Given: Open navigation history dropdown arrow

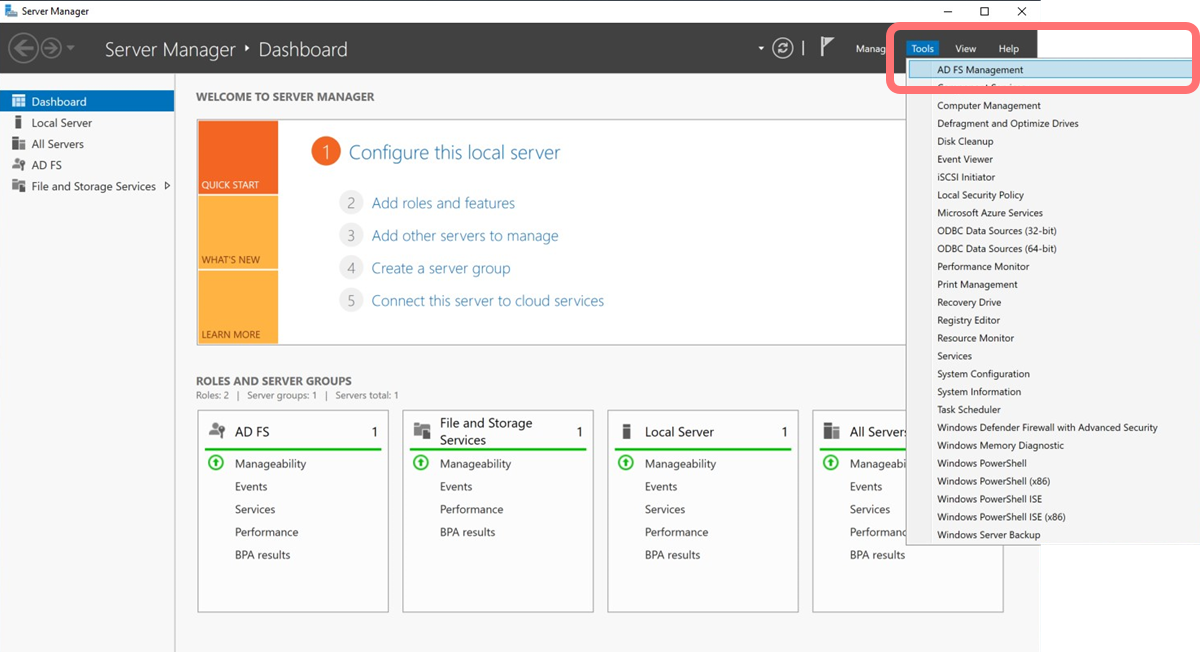Looking at the screenshot, I should [x=70, y=49].
